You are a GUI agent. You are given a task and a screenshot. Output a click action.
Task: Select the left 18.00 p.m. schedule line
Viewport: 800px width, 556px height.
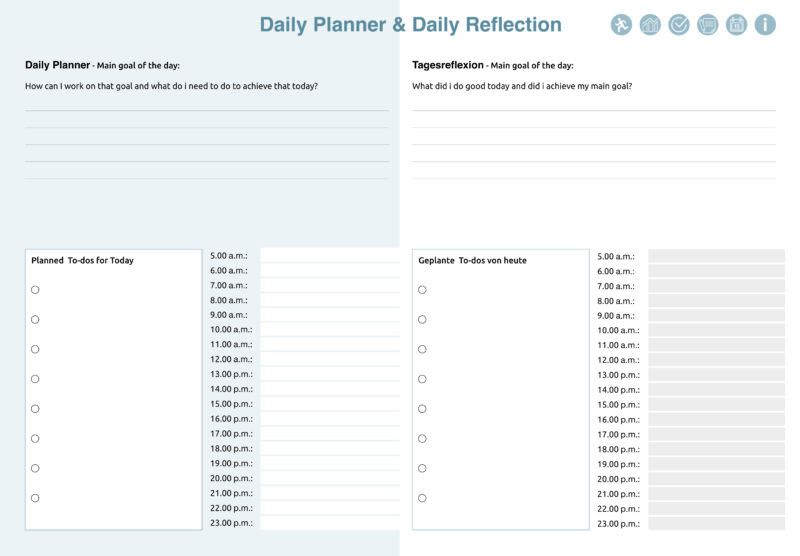click(x=330, y=448)
